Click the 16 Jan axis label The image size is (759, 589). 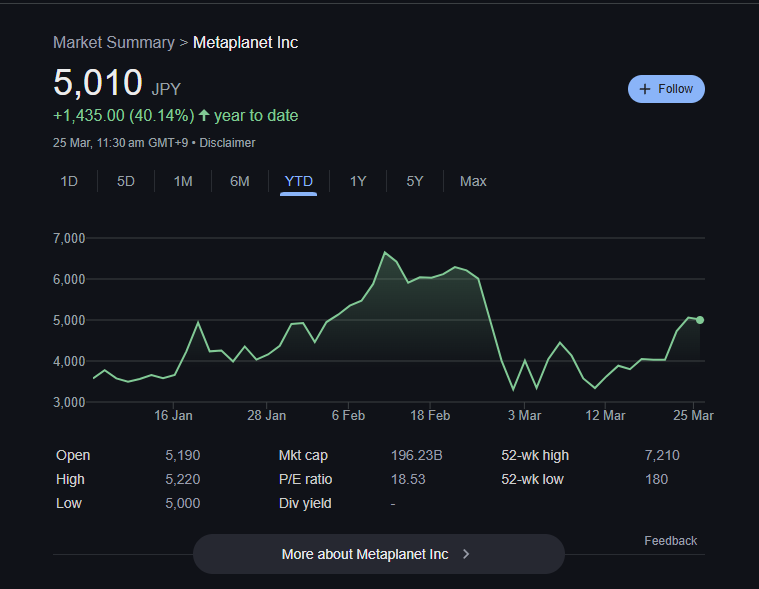pyautogui.click(x=173, y=416)
